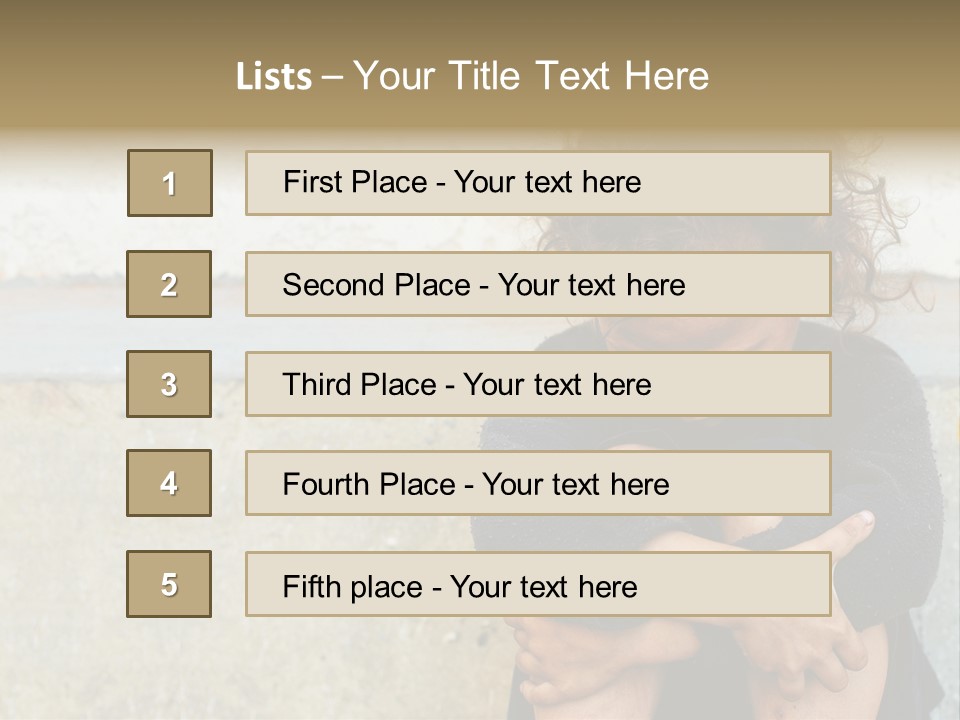Select the number 4 box

point(169,483)
